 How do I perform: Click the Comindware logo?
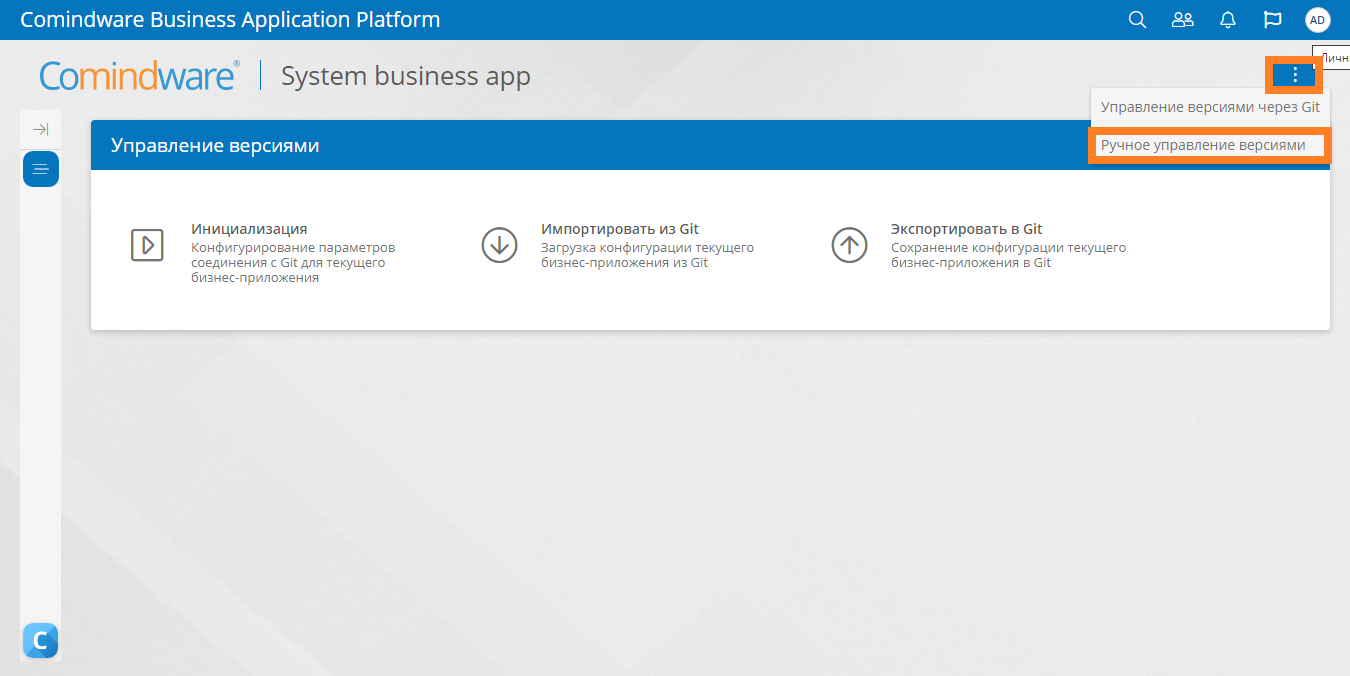click(x=139, y=76)
